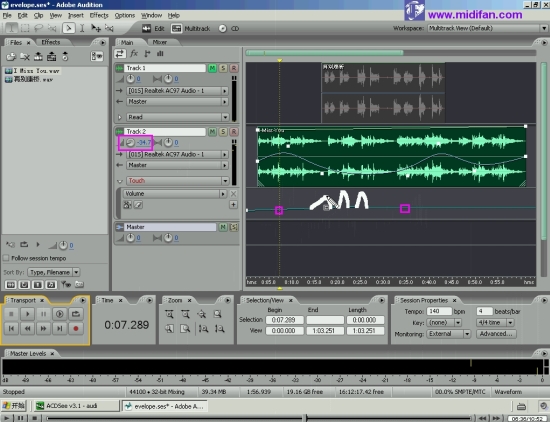Mute Track 1 with M button
Image resolution: width=550 pixels, height=422 pixels.
[x=212, y=68]
